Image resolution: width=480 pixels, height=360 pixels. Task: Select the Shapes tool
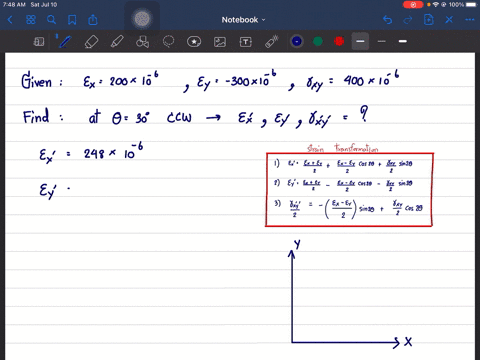click(142, 42)
